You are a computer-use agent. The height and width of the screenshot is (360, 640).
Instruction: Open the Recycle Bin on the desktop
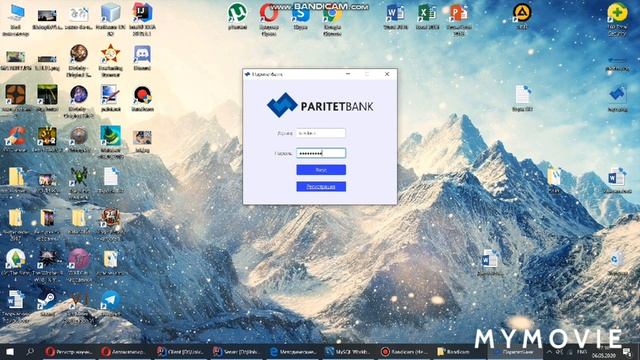[x=616, y=263]
